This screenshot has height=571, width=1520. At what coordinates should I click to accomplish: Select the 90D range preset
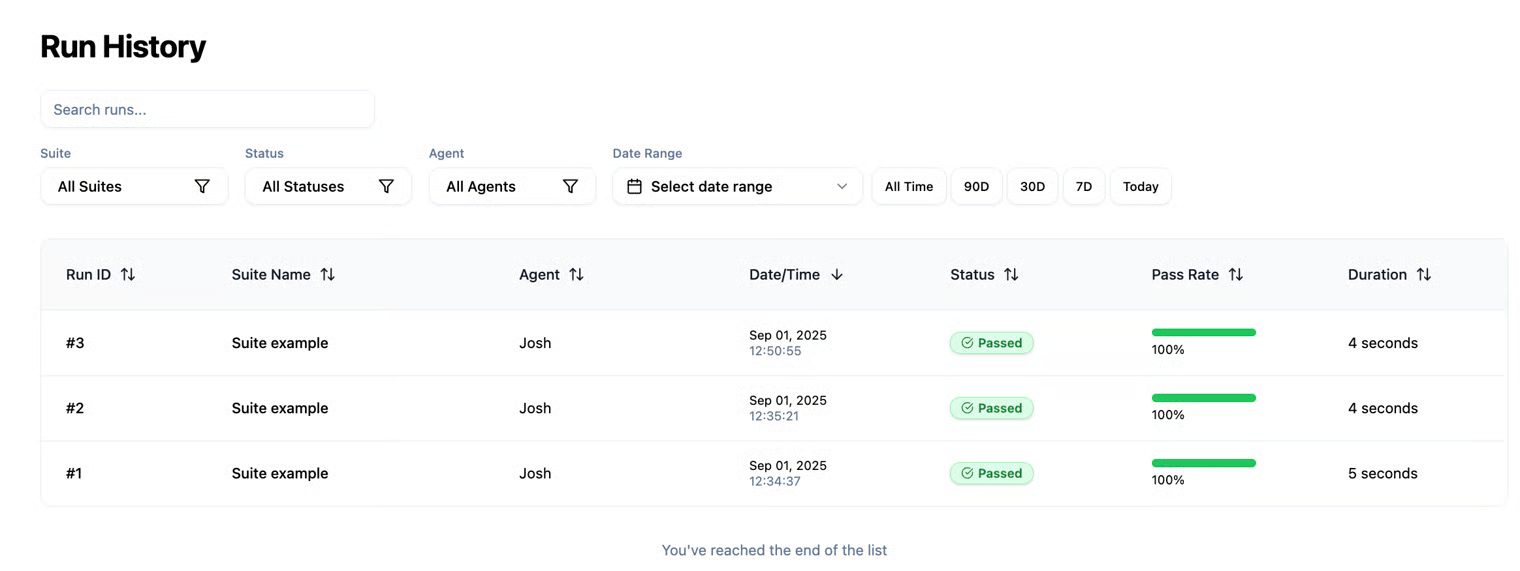pyautogui.click(x=976, y=186)
